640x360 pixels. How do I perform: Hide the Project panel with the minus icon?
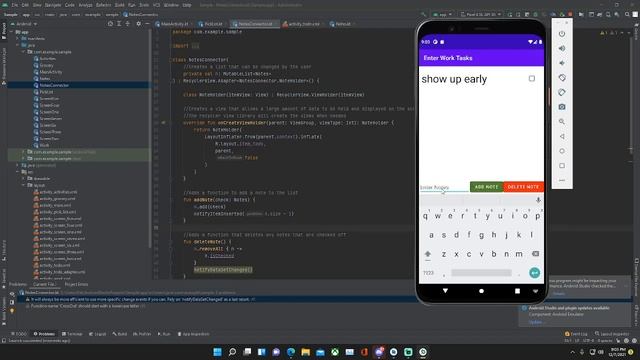click(x=147, y=24)
